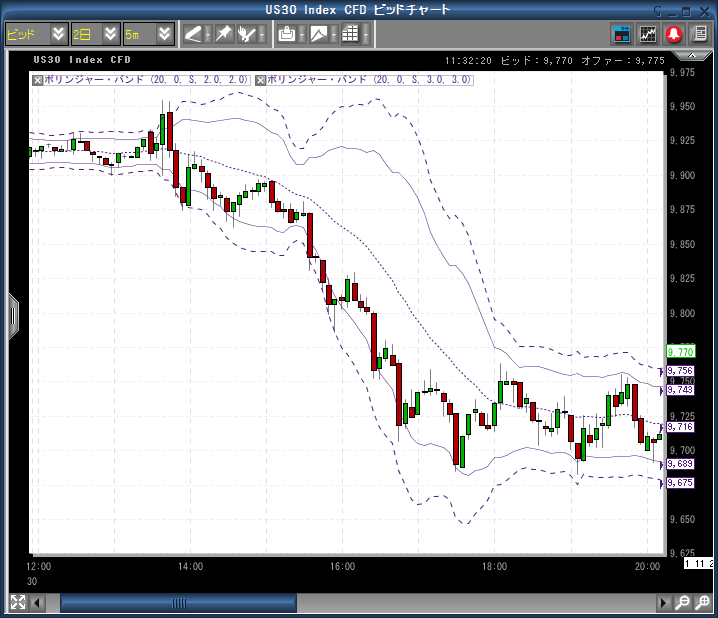Image resolution: width=718 pixels, height=618 pixels.
Task: Click the line chart indicator icon
Action: coord(648,34)
